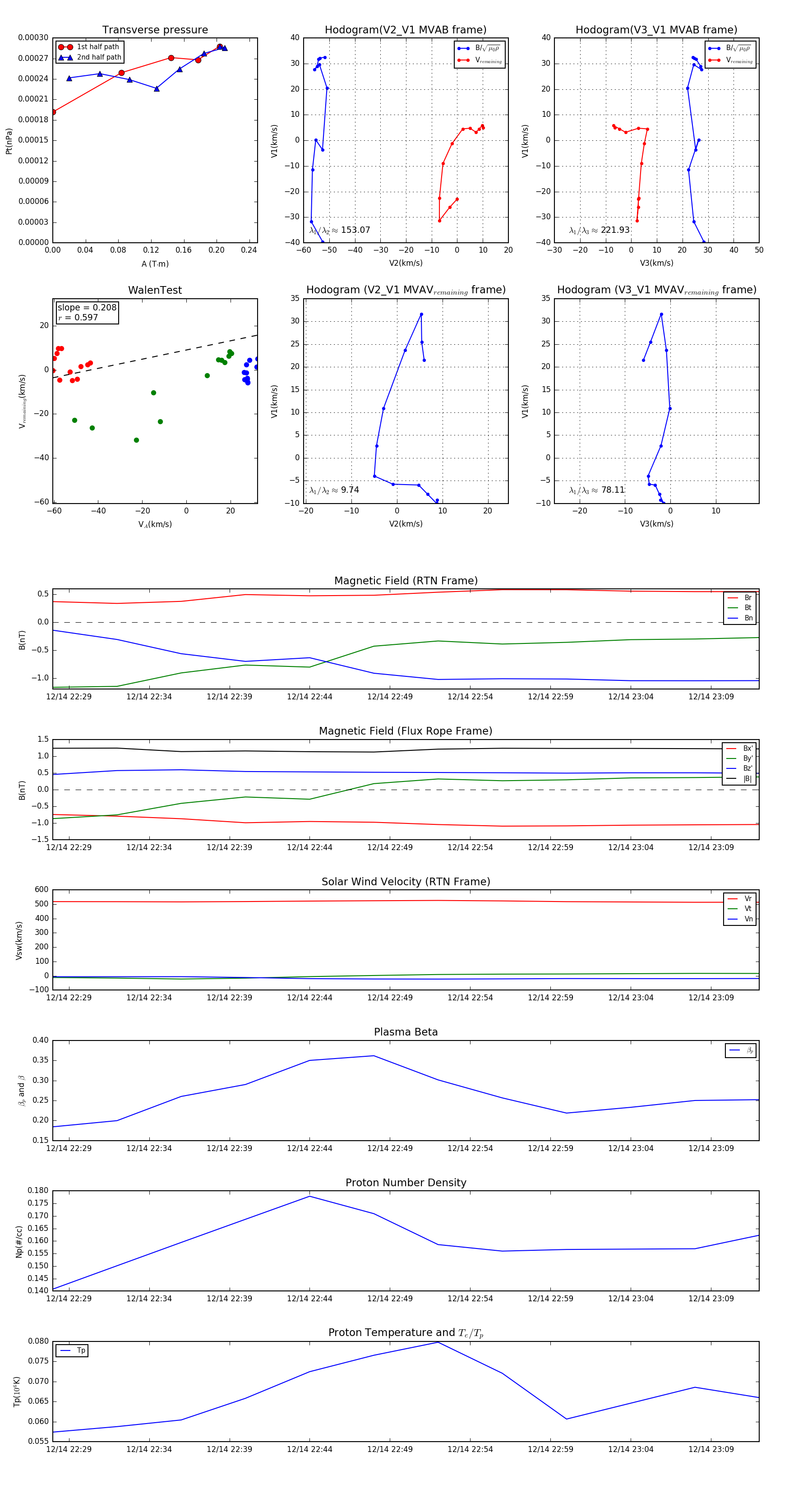
Task: Click 'Hodogram (V2_V1 MVAV remaining frame)' title
Action: click(406, 290)
